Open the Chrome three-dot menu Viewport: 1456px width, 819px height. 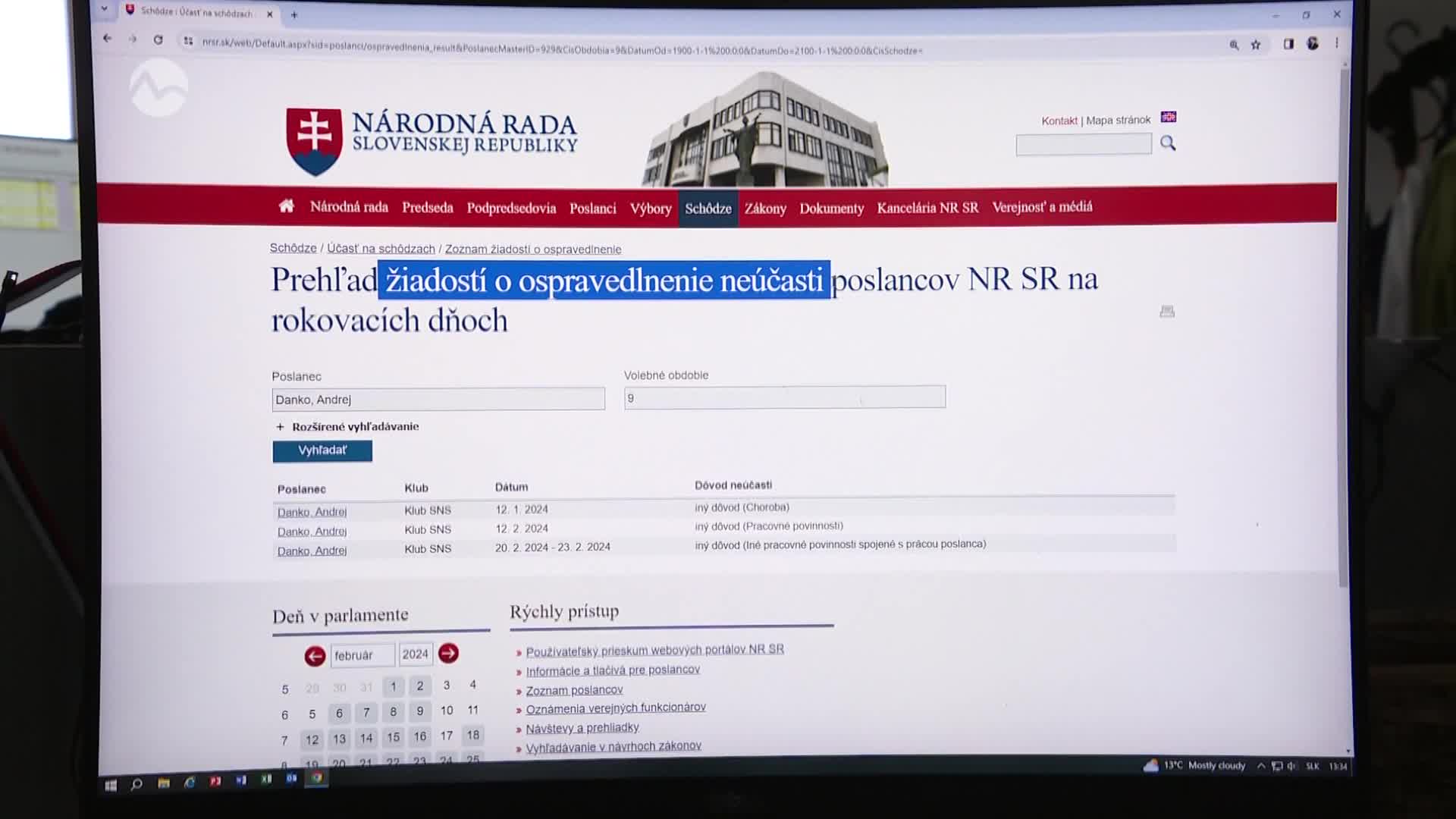point(1337,43)
